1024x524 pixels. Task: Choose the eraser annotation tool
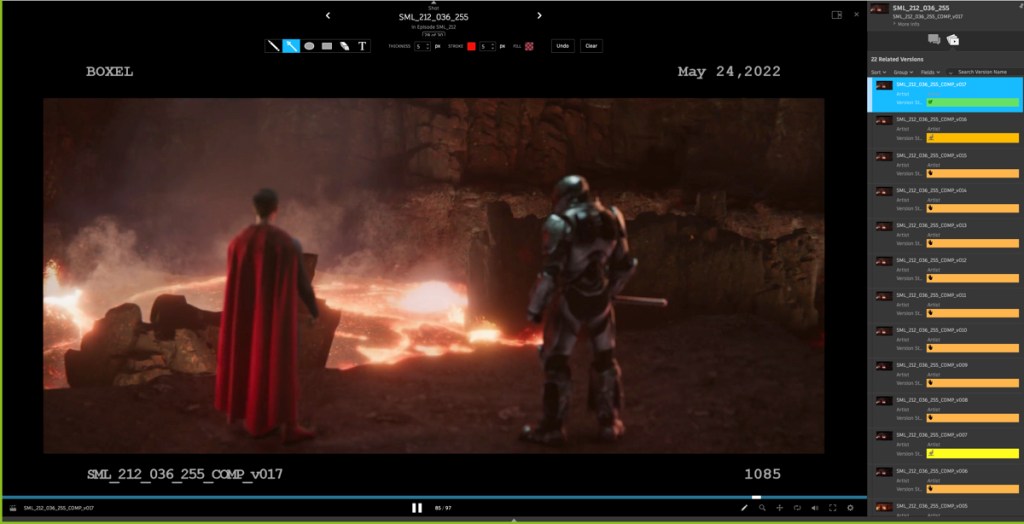(x=344, y=46)
